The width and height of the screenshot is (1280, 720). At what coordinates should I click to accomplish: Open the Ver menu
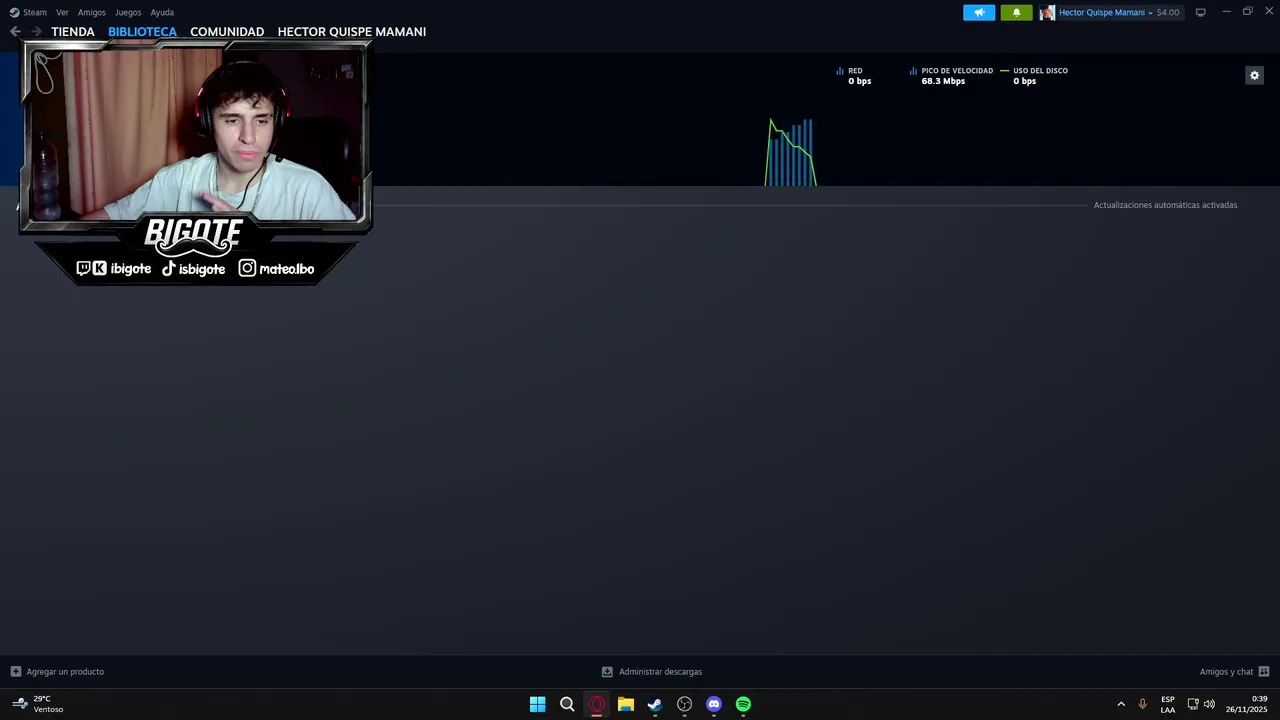[62, 12]
